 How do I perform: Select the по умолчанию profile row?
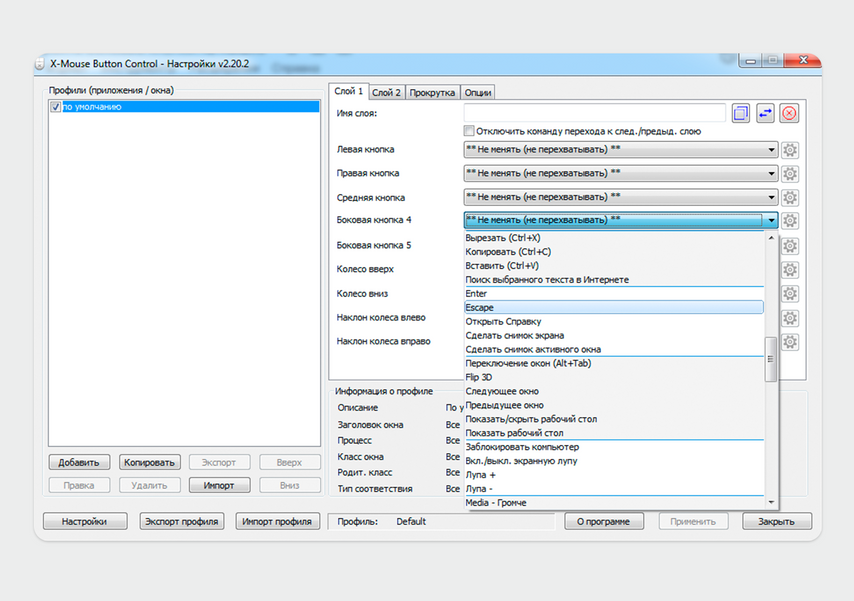184,107
